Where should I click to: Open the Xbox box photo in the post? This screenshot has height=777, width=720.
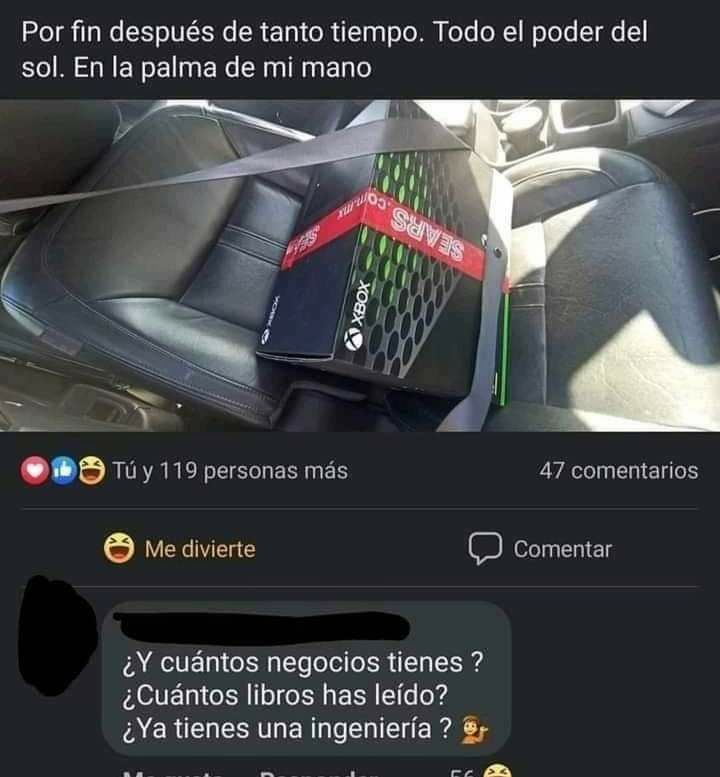360,266
